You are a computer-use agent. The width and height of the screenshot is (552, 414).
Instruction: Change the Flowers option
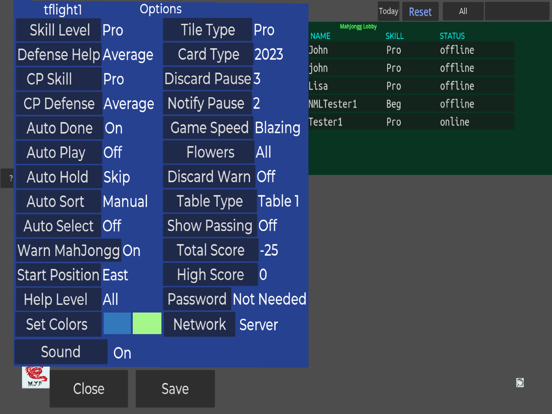tap(209, 152)
